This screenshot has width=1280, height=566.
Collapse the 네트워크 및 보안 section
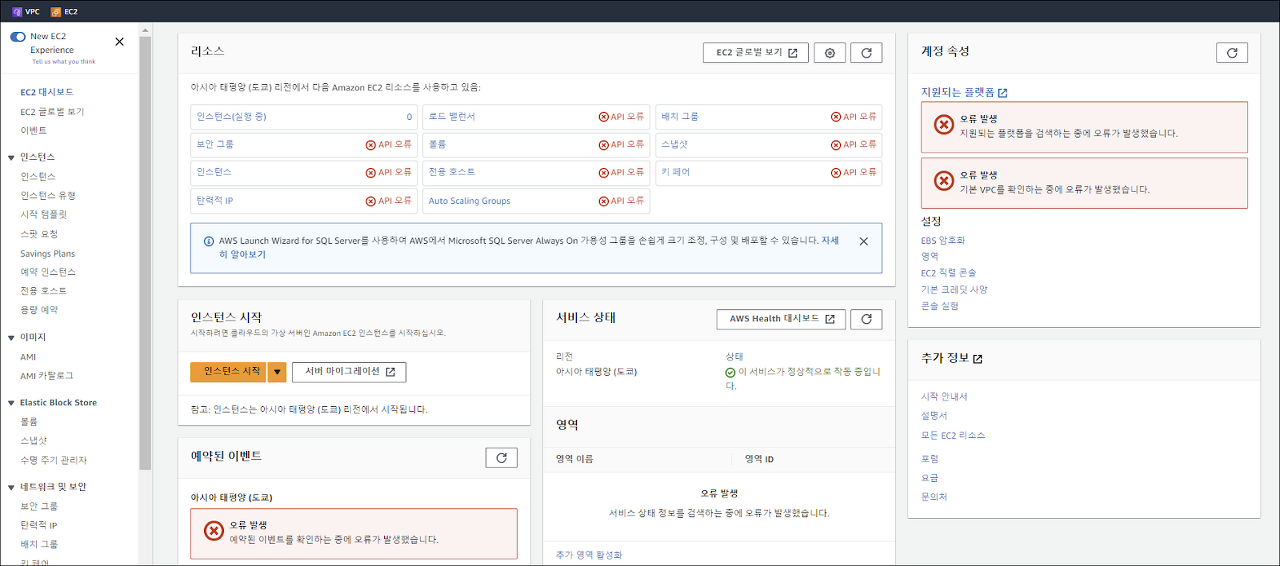[x=11, y=486]
